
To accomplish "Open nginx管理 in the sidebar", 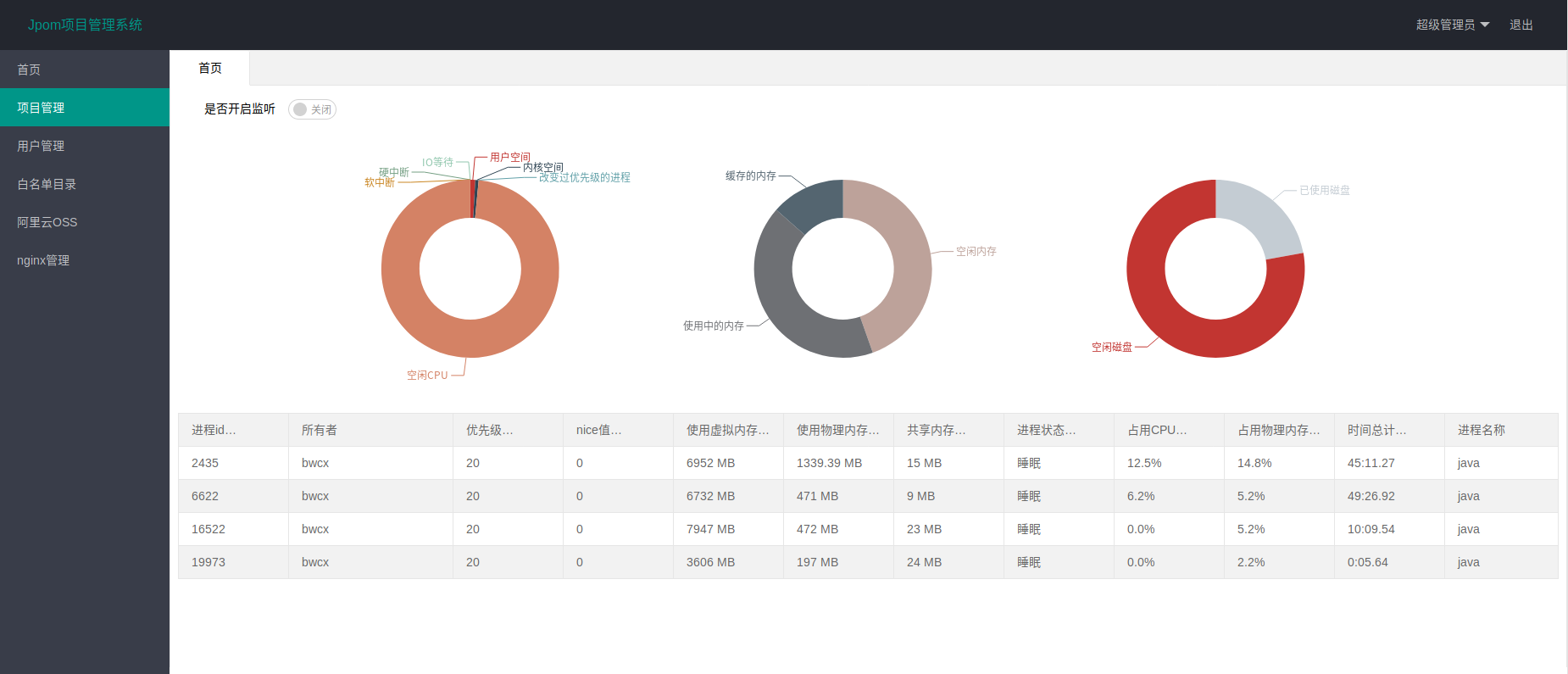I will (x=85, y=260).
